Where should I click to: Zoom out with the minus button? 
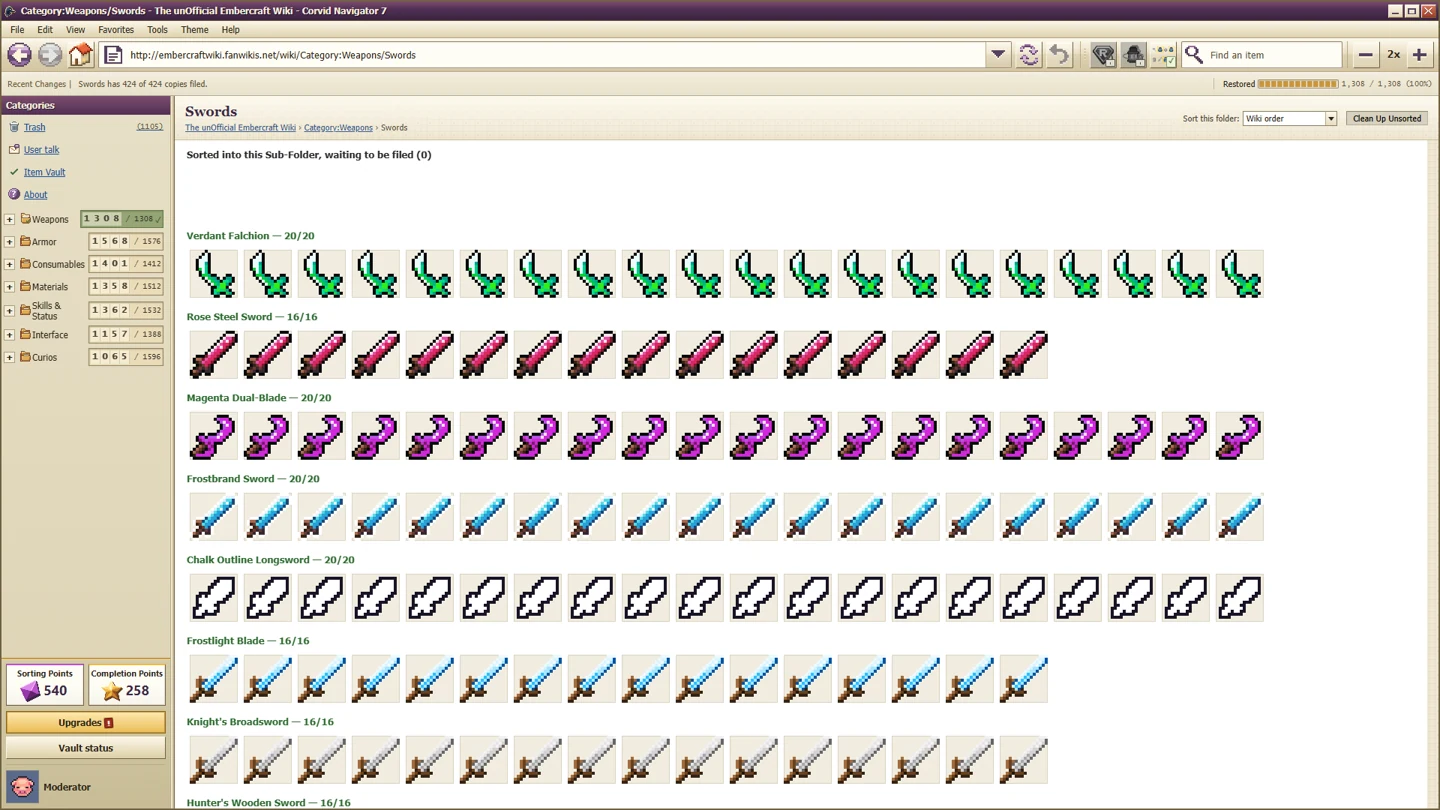coord(1365,55)
